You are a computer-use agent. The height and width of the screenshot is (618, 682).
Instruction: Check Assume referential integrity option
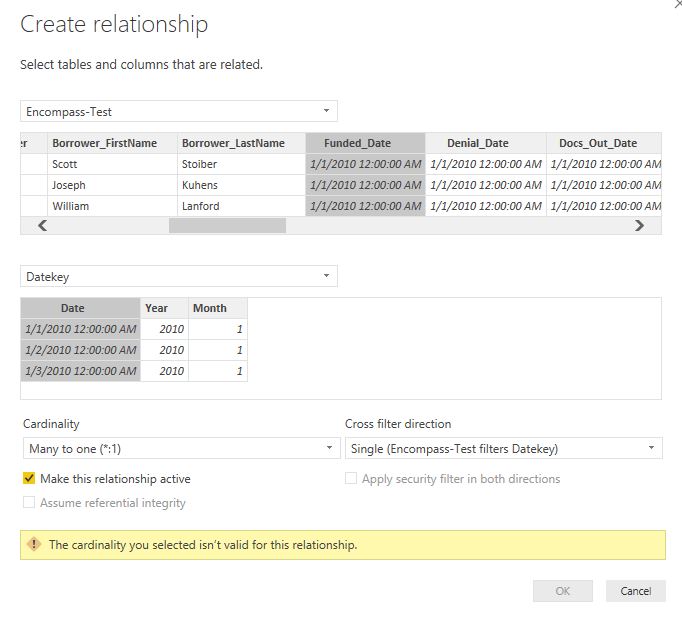[29, 502]
